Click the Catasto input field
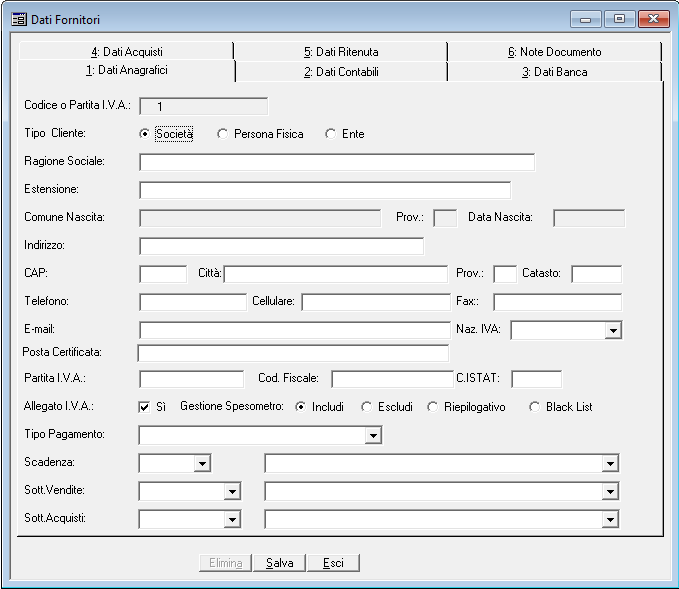This screenshot has height=589, width=679. [597, 274]
